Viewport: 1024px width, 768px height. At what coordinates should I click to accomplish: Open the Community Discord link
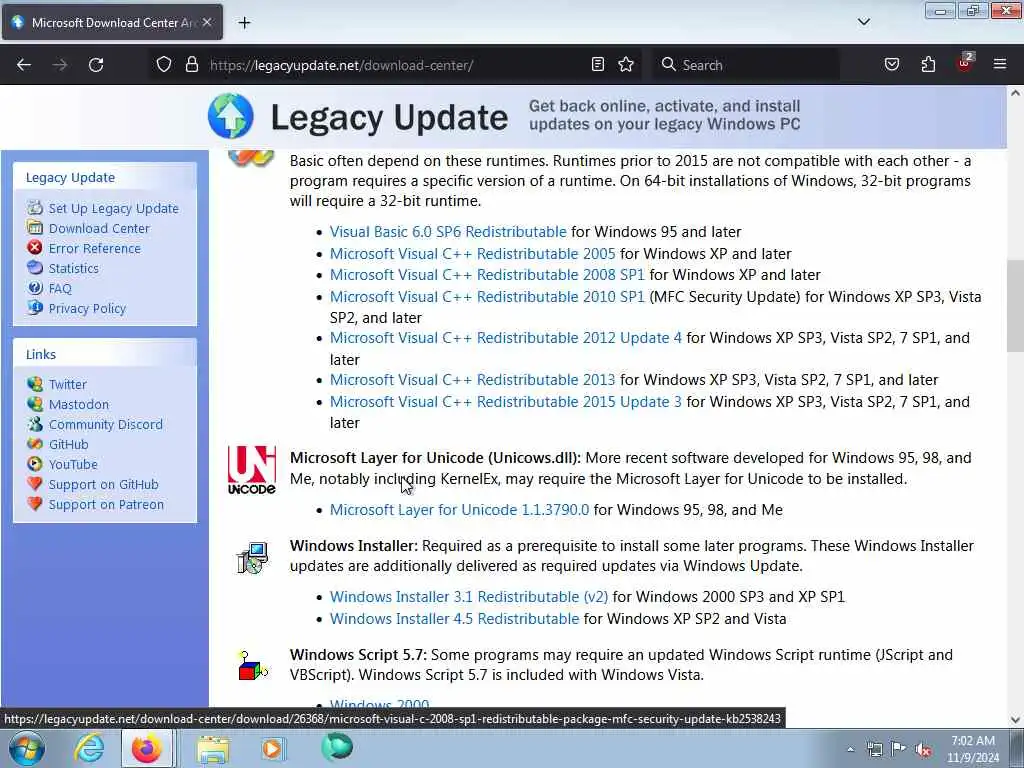pos(106,424)
